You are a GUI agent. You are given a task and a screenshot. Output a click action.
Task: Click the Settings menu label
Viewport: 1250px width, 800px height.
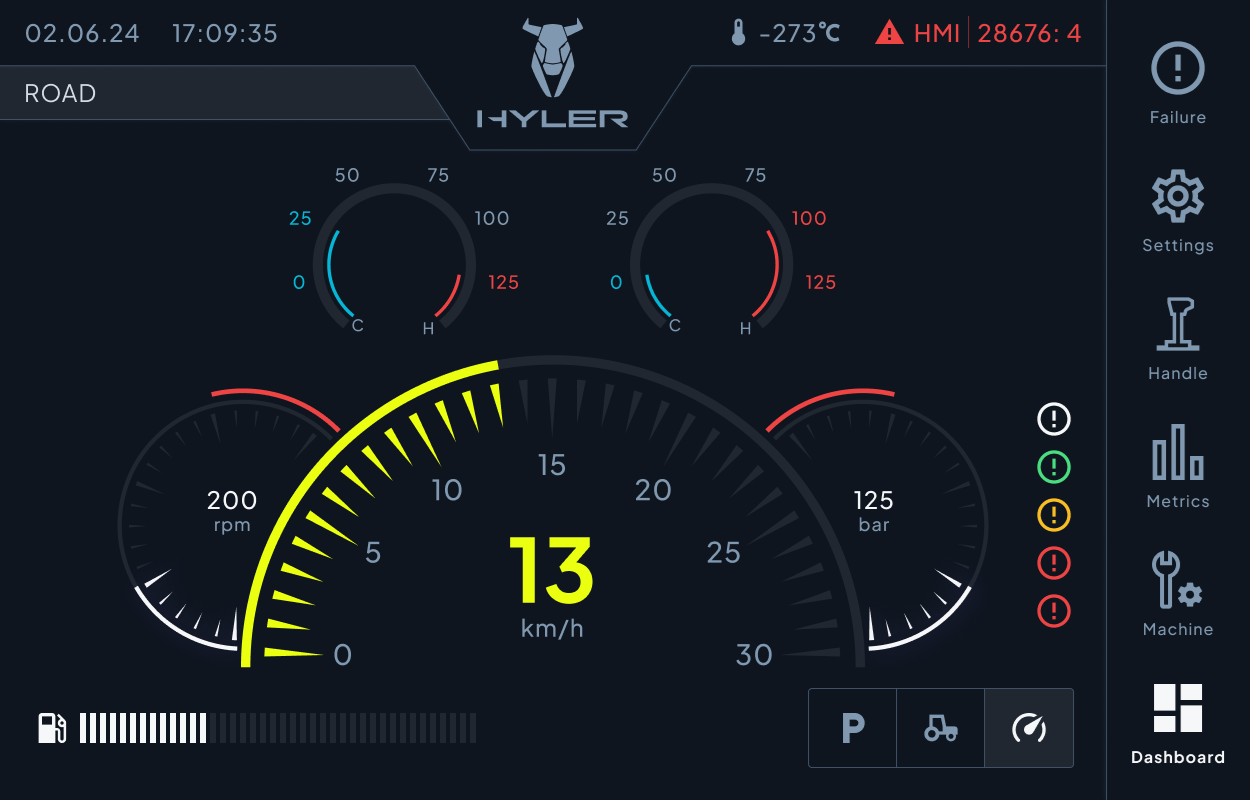[1178, 245]
